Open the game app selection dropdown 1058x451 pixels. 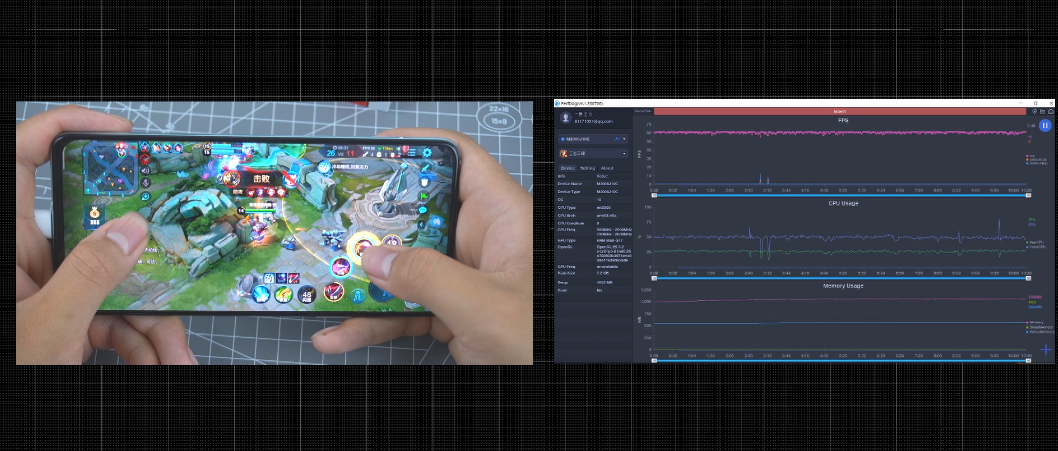pyautogui.click(x=593, y=153)
